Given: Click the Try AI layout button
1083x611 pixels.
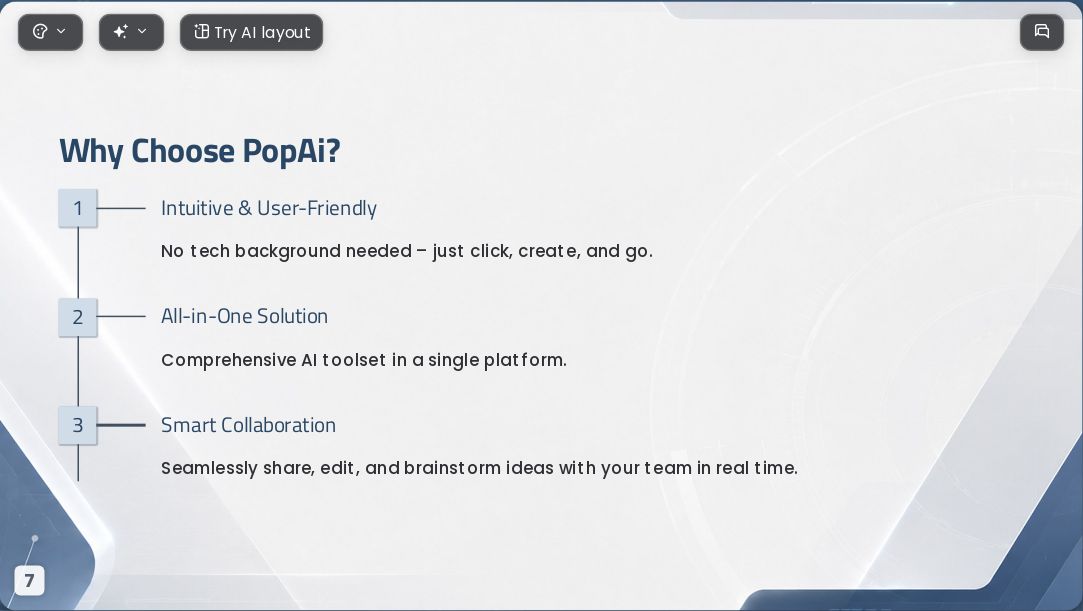Looking at the screenshot, I should coord(251,32).
